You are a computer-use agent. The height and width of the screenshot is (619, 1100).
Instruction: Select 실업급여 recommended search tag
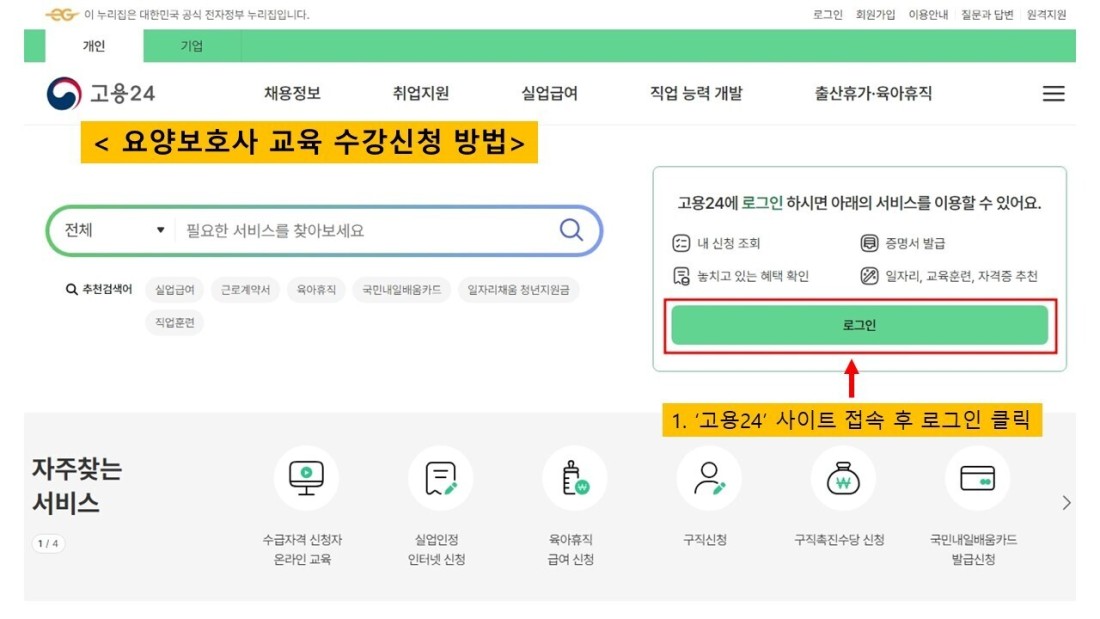pos(175,290)
